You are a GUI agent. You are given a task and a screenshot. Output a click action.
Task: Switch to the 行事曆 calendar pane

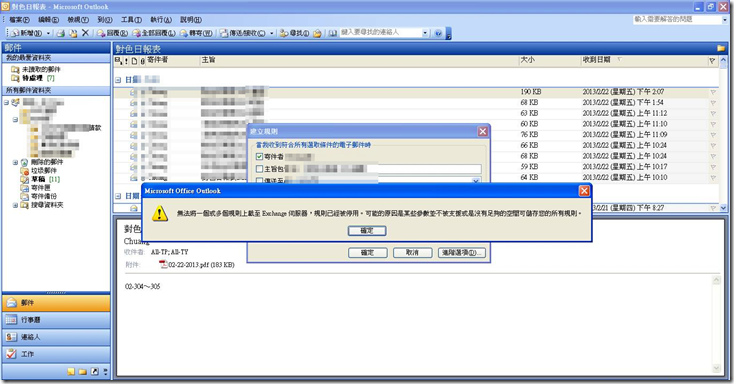click(56, 320)
